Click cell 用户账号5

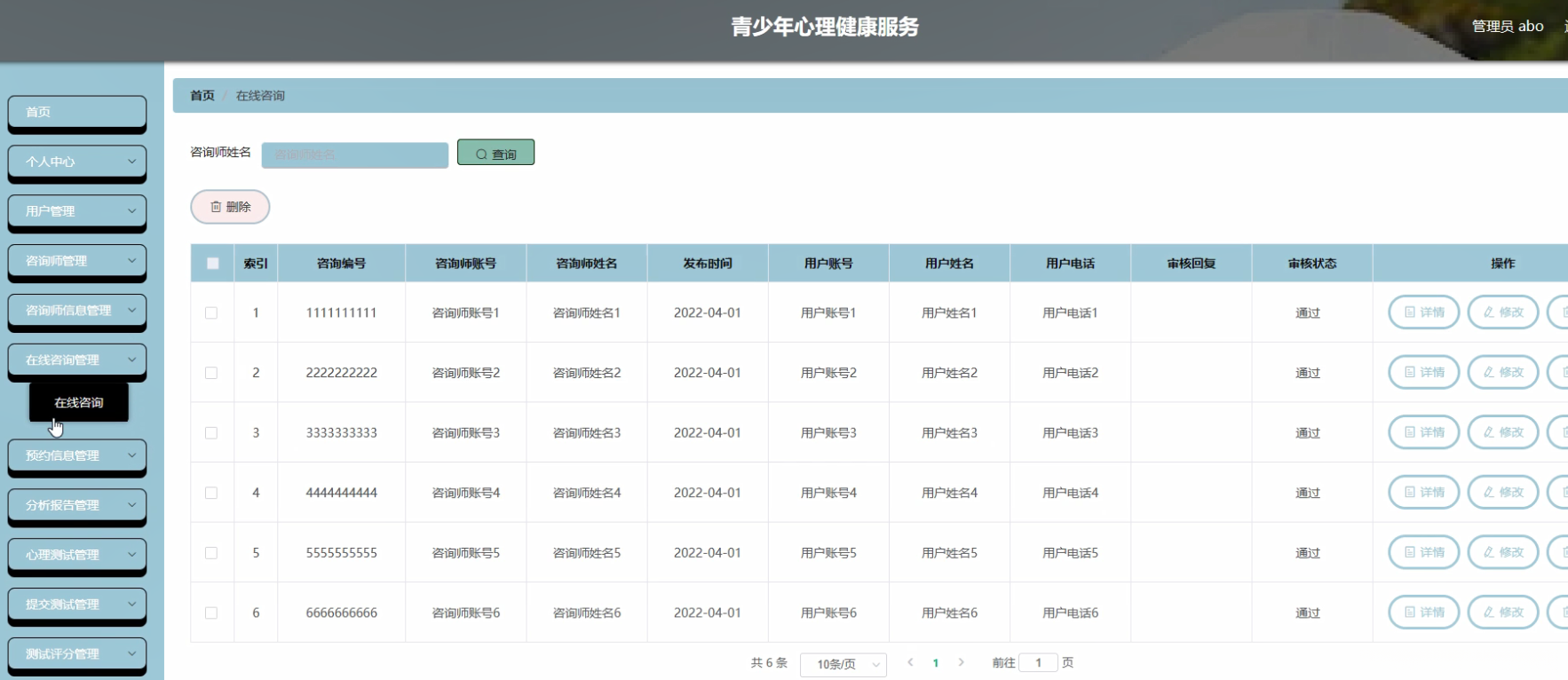(828, 552)
